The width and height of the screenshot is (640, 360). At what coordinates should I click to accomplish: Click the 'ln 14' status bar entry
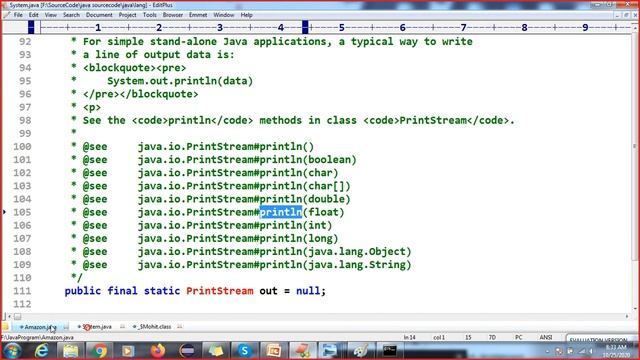(409, 338)
